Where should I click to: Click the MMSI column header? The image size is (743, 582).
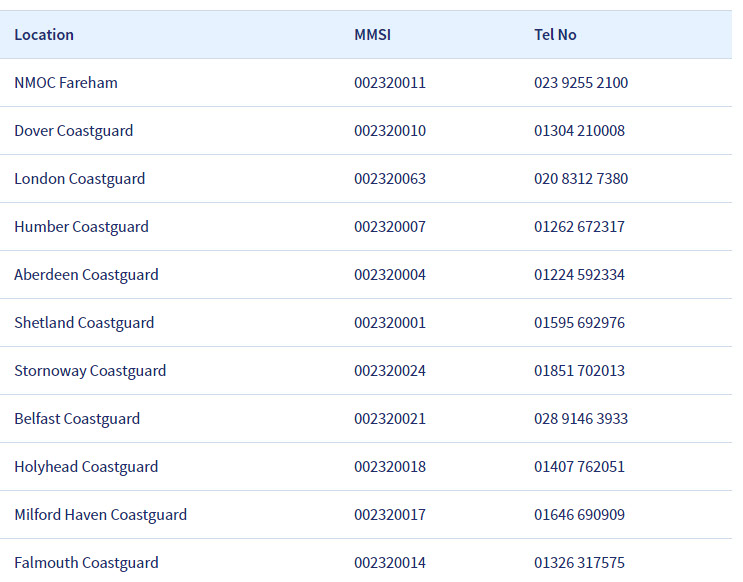[372, 35]
